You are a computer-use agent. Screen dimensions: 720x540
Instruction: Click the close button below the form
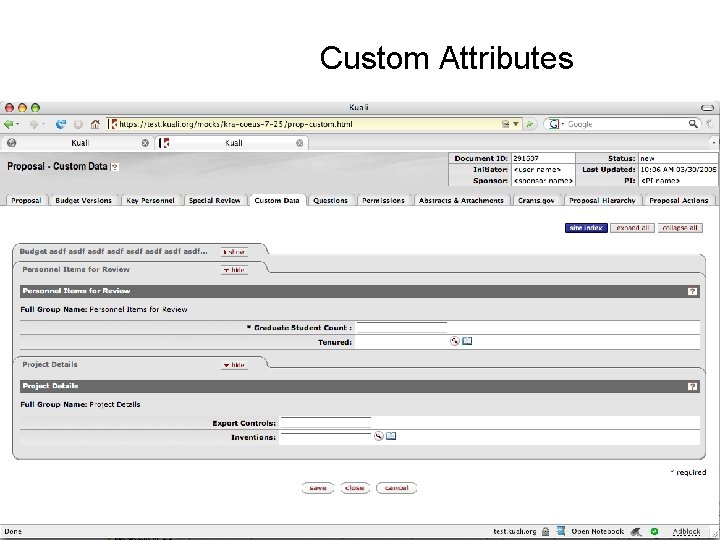(354, 488)
